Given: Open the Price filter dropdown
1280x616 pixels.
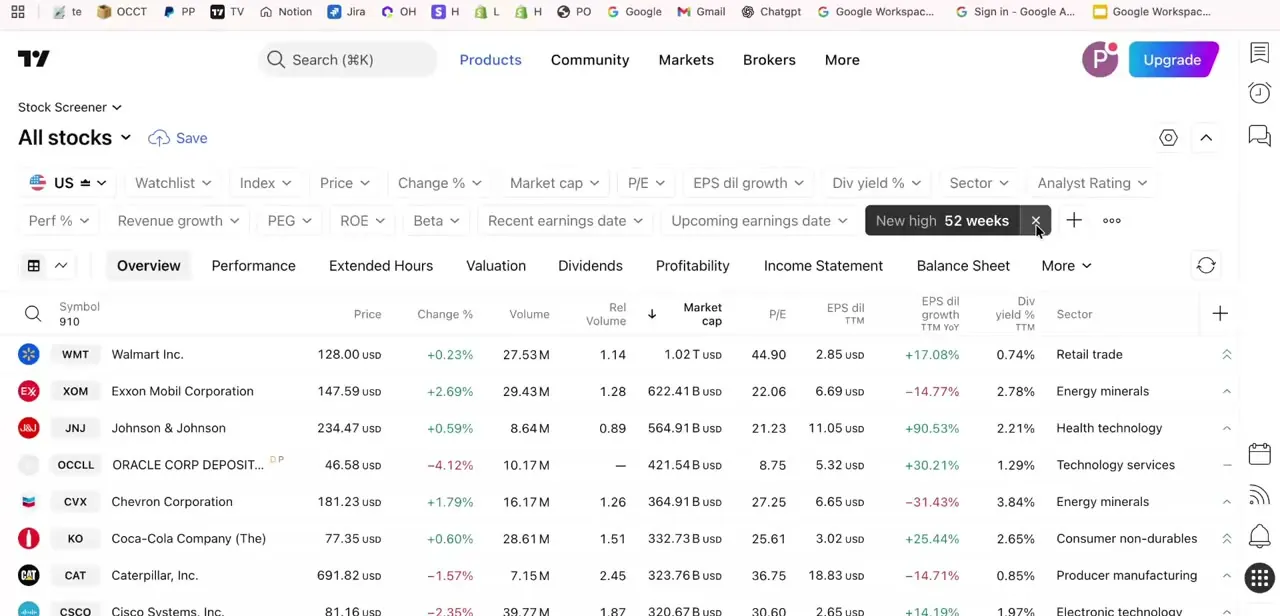Looking at the screenshot, I should pyautogui.click(x=345, y=183).
